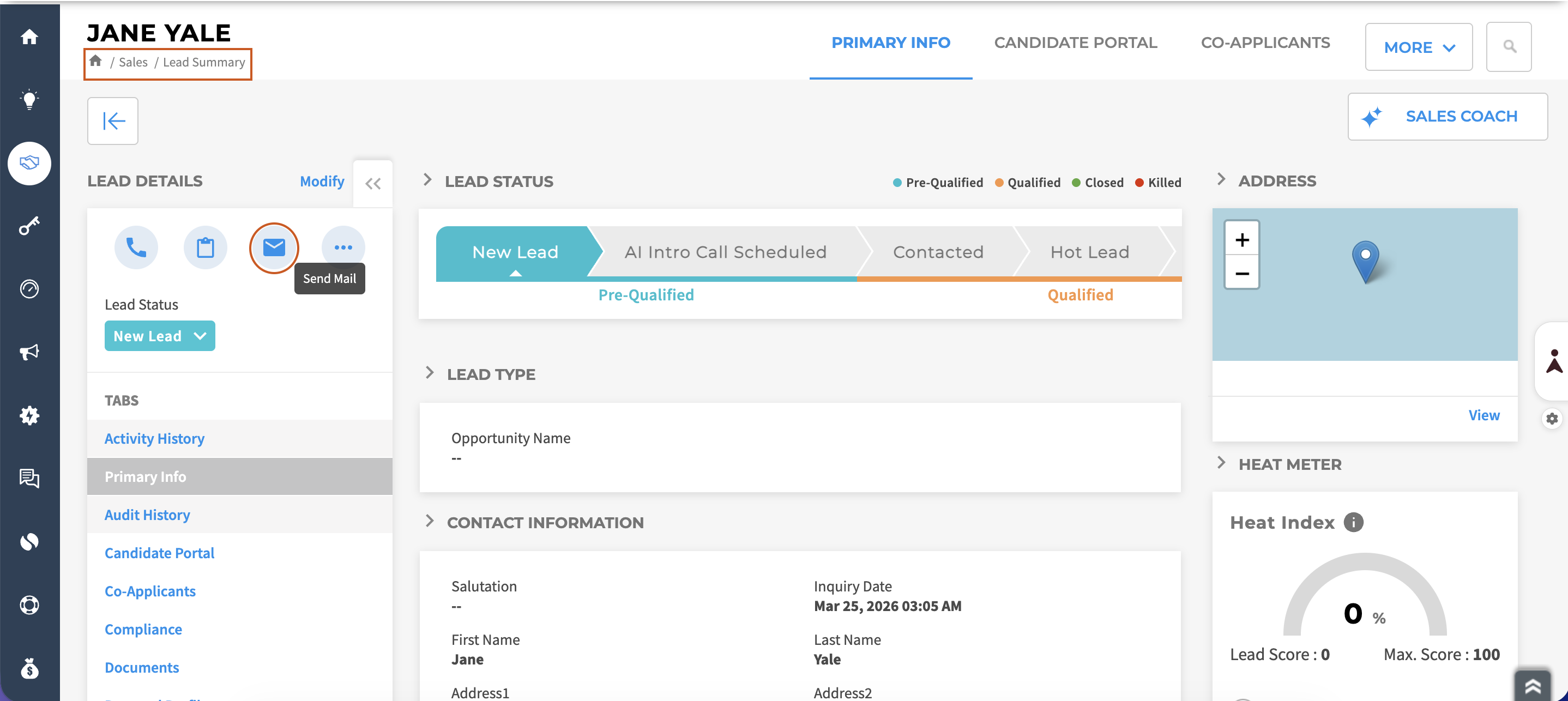Select the Hot Lead pipeline stage
The image size is (1568, 701).
[1089, 252]
